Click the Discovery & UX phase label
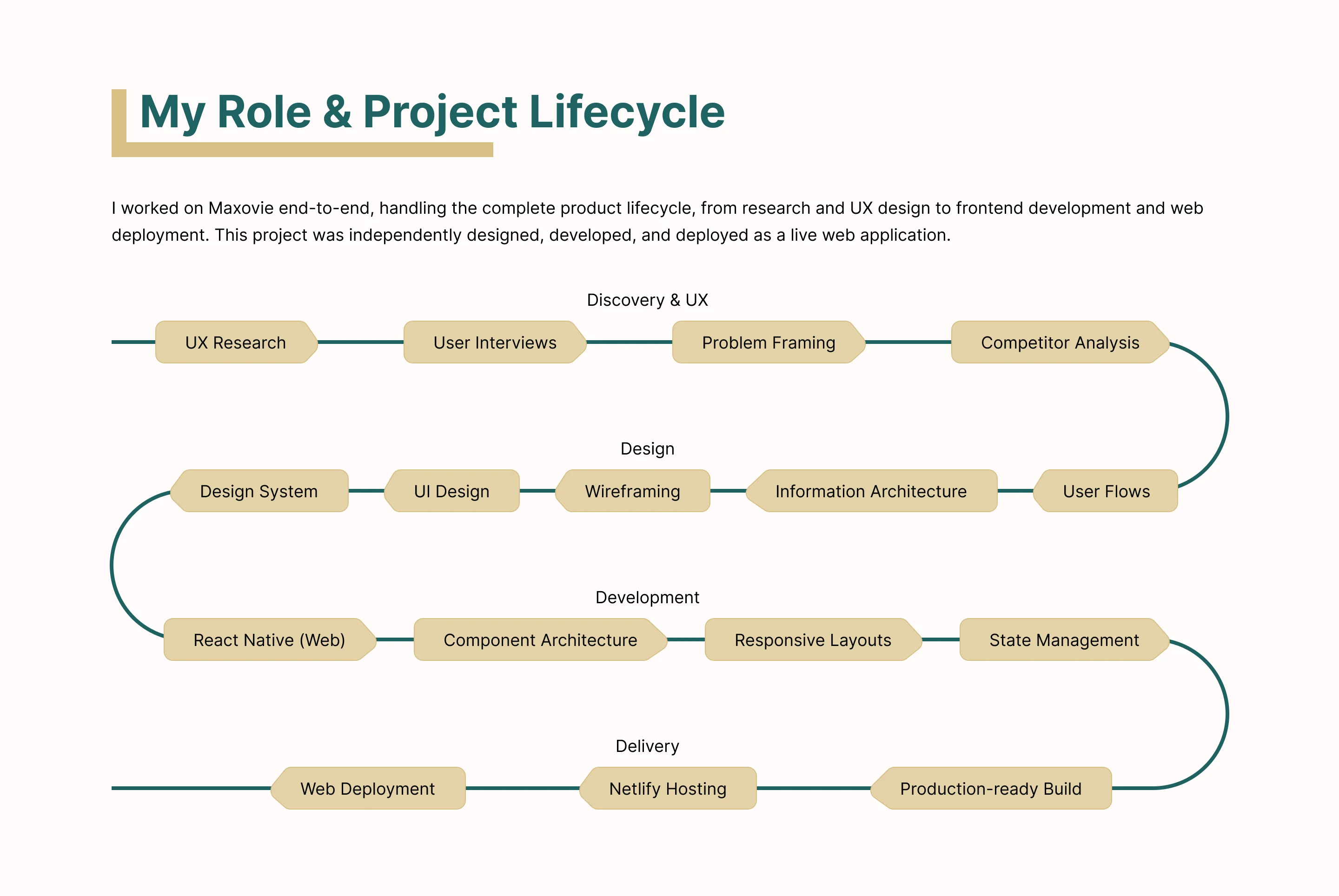Image resolution: width=1339 pixels, height=896 pixels. click(x=647, y=299)
